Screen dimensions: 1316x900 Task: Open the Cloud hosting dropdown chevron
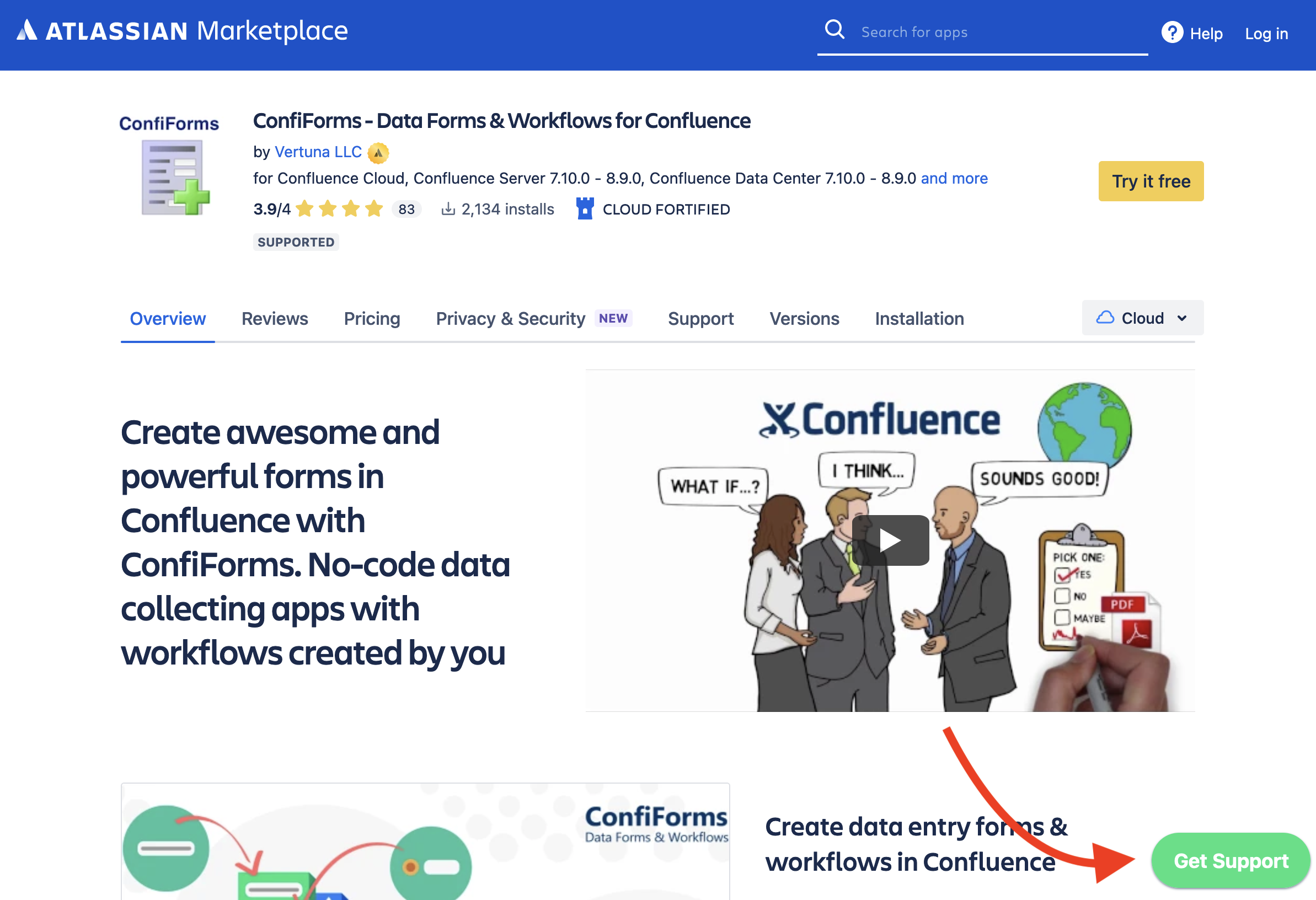(1183, 318)
